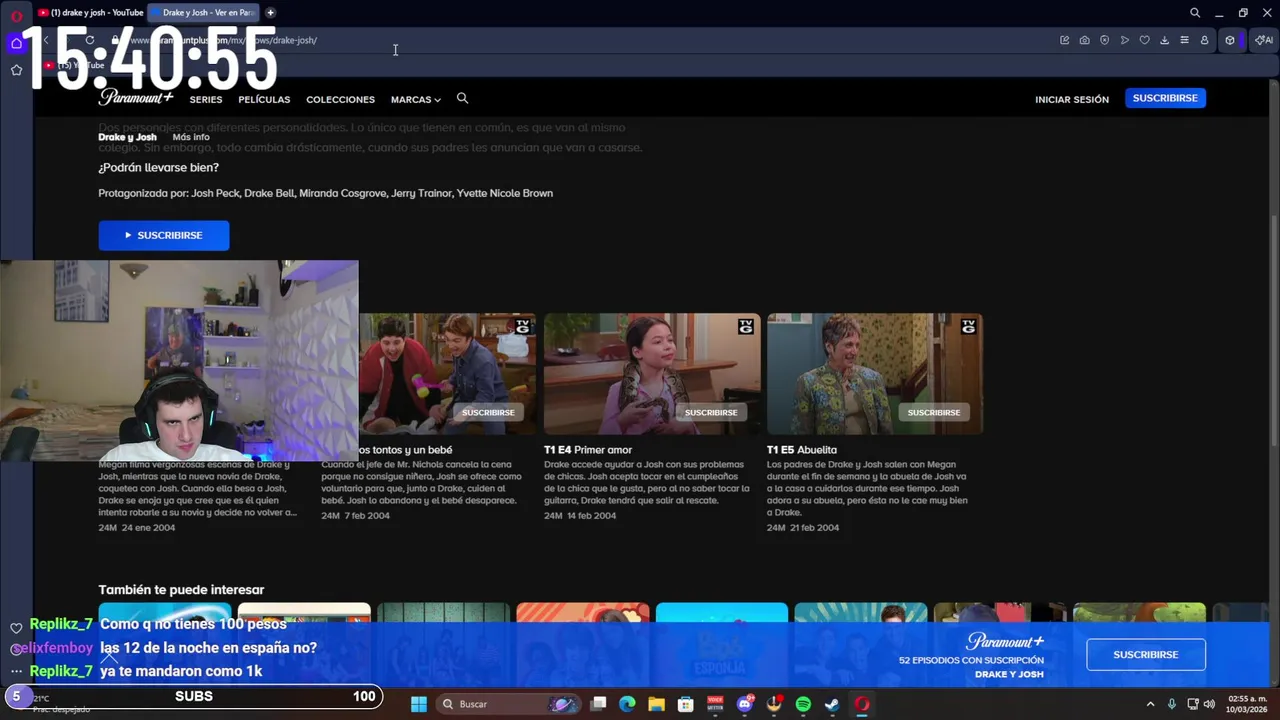Open the Opera menu logo icon

click(x=16, y=15)
